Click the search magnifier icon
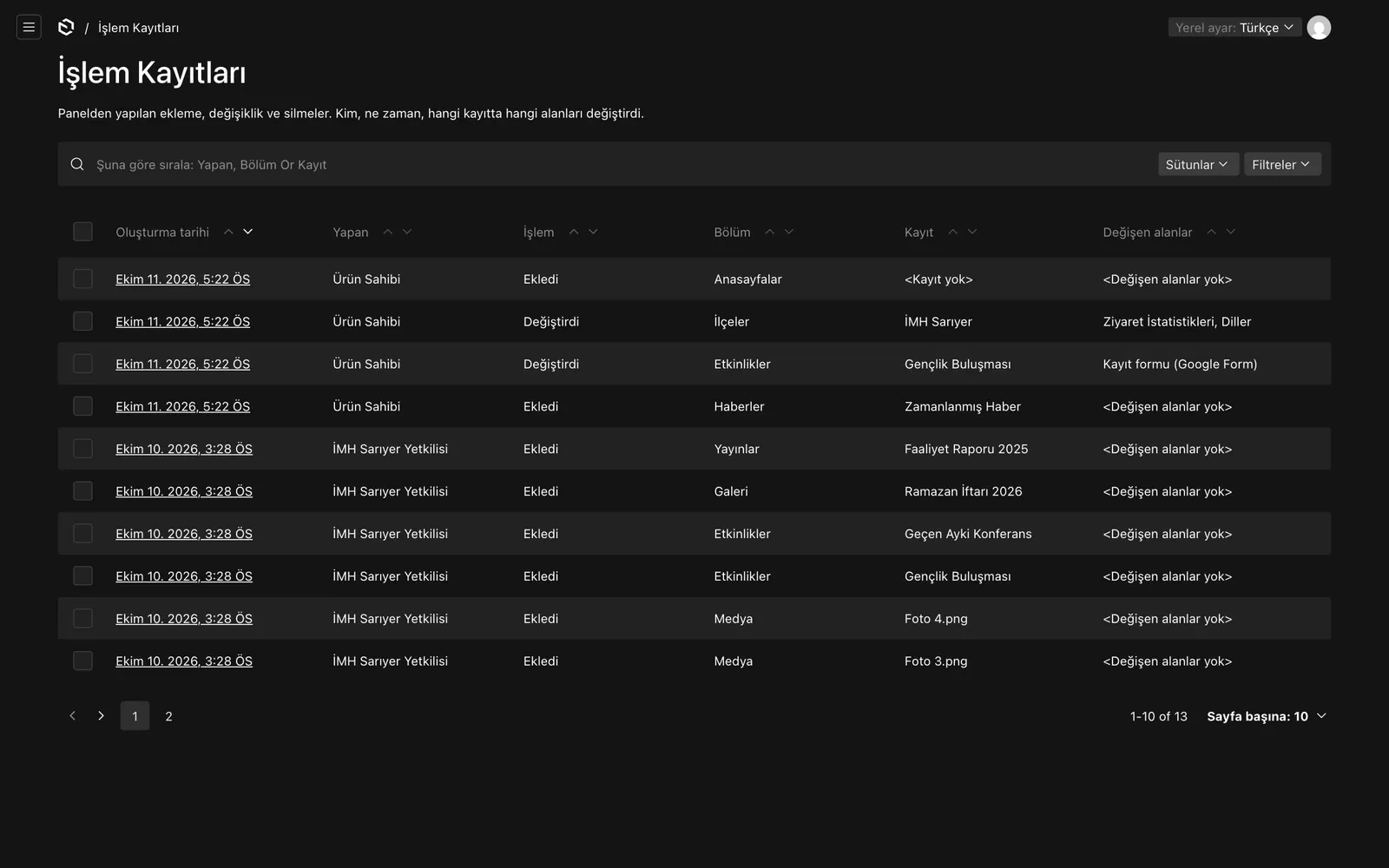The width and height of the screenshot is (1389, 868). click(77, 164)
